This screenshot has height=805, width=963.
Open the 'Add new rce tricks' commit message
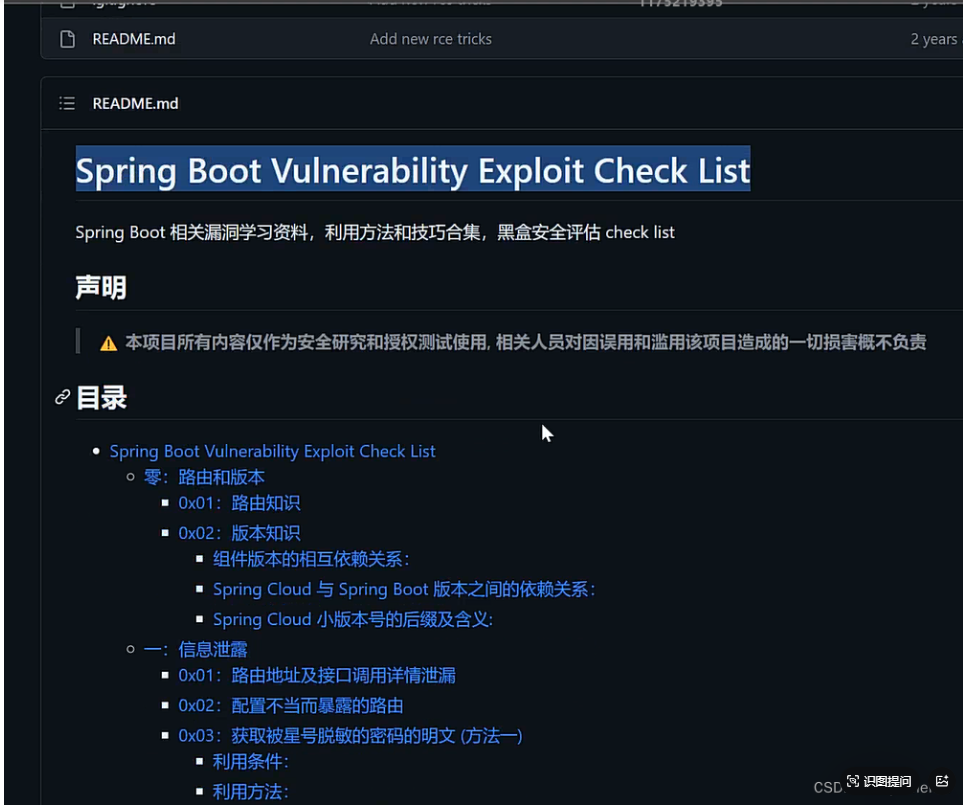430,39
